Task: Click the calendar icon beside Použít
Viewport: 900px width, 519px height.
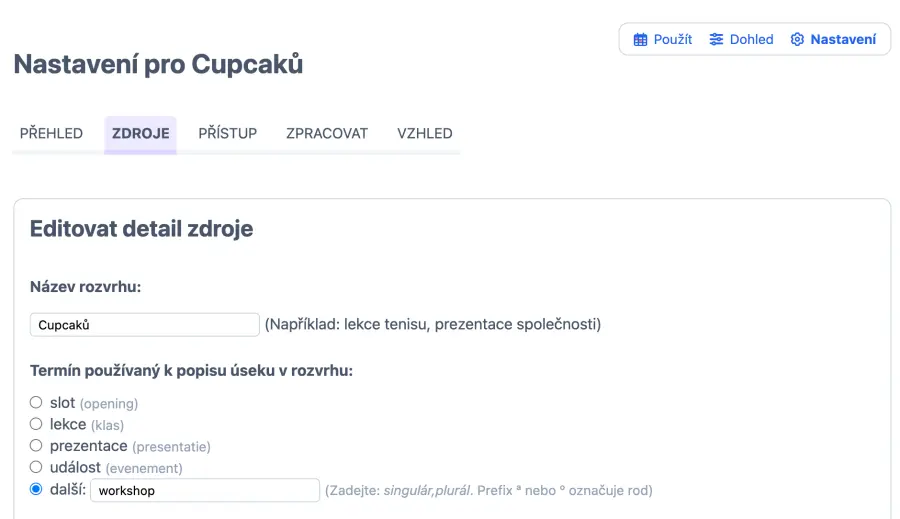Action: (x=641, y=40)
